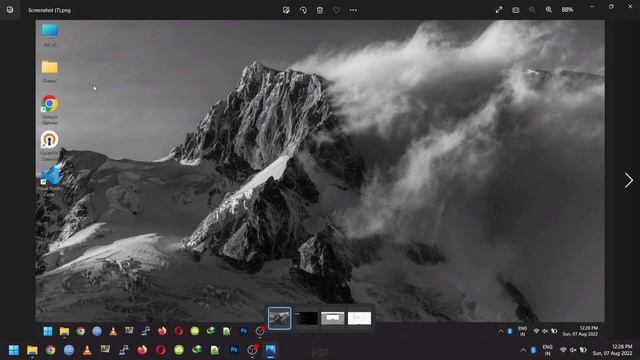The width and height of the screenshot is (640, 360).
Task: Open the Edit image tool
Action: coord(286,10)
